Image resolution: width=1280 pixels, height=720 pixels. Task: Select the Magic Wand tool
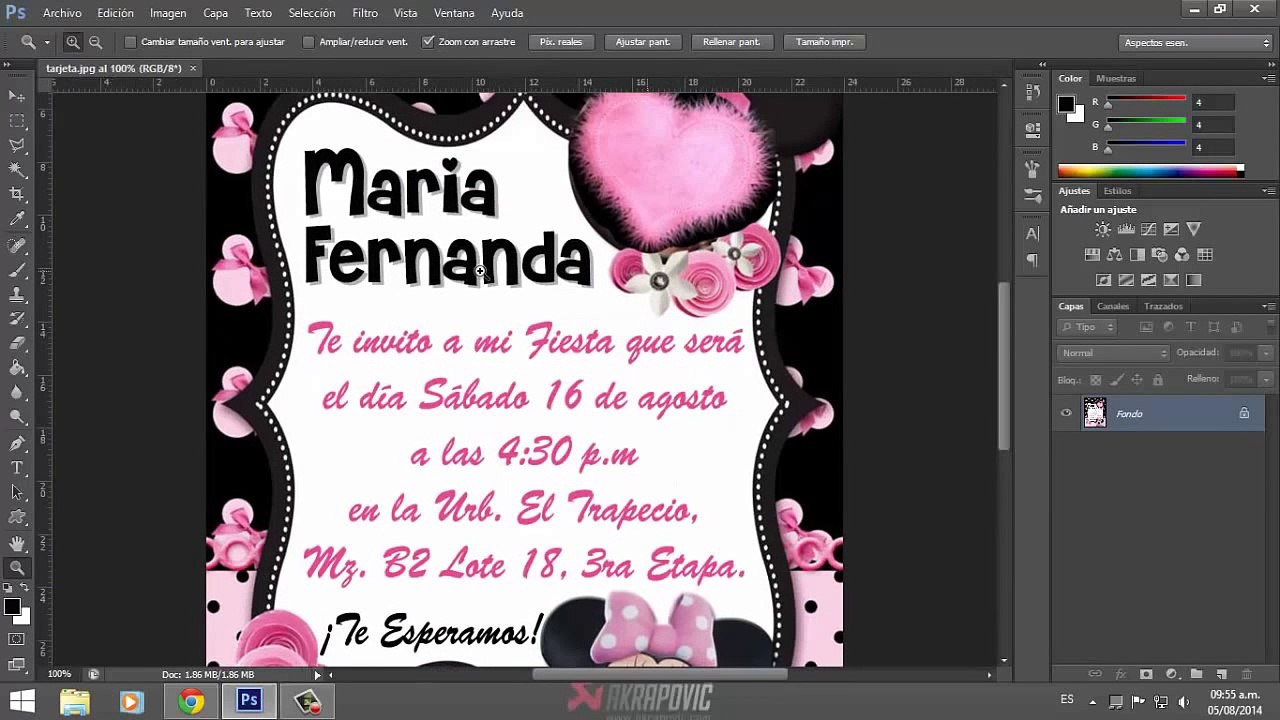pyautogui.click(x=17, y=170)
